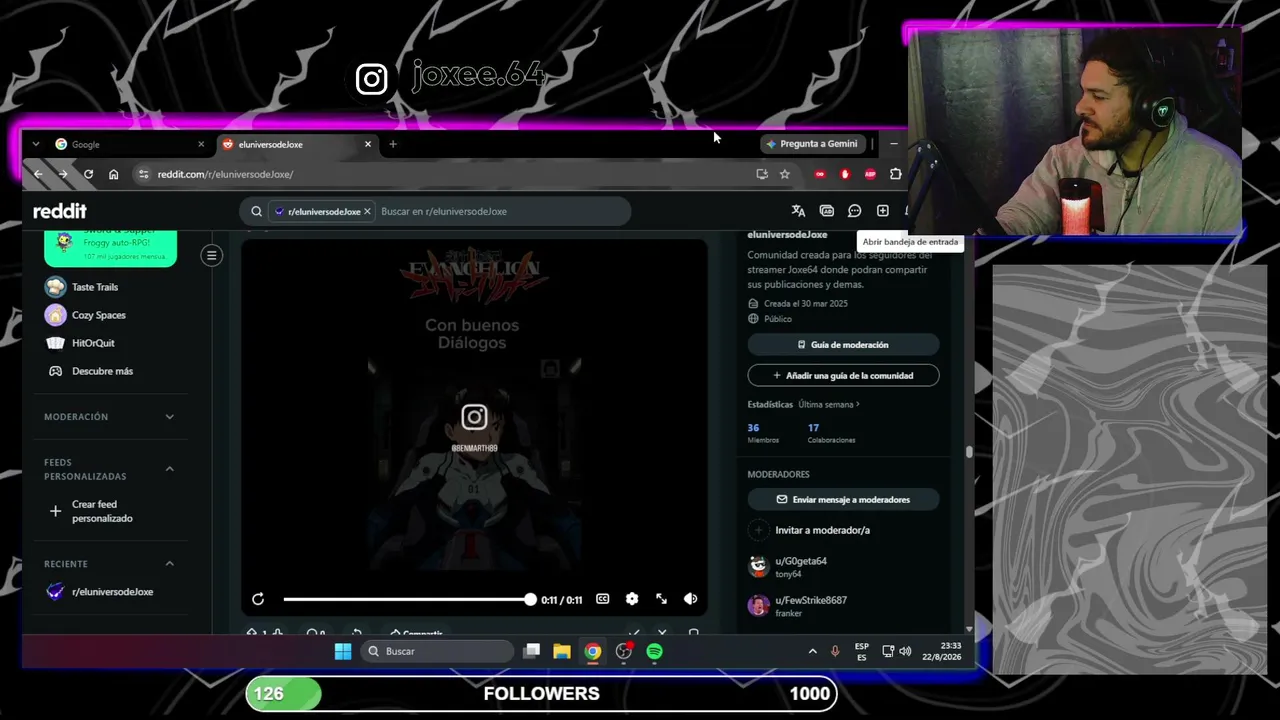Open the Windows Start menu
This screenshot has height=720, width=1280.
pos(343,651)
